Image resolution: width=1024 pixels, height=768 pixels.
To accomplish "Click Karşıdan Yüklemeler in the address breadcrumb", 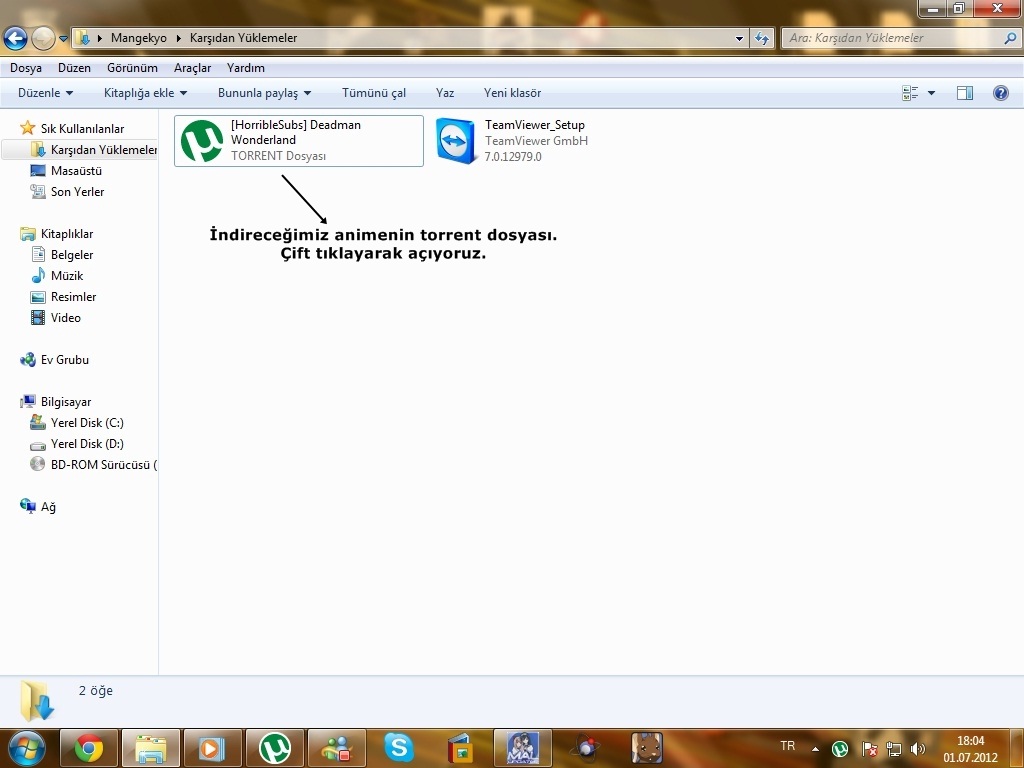I will 244,38.
